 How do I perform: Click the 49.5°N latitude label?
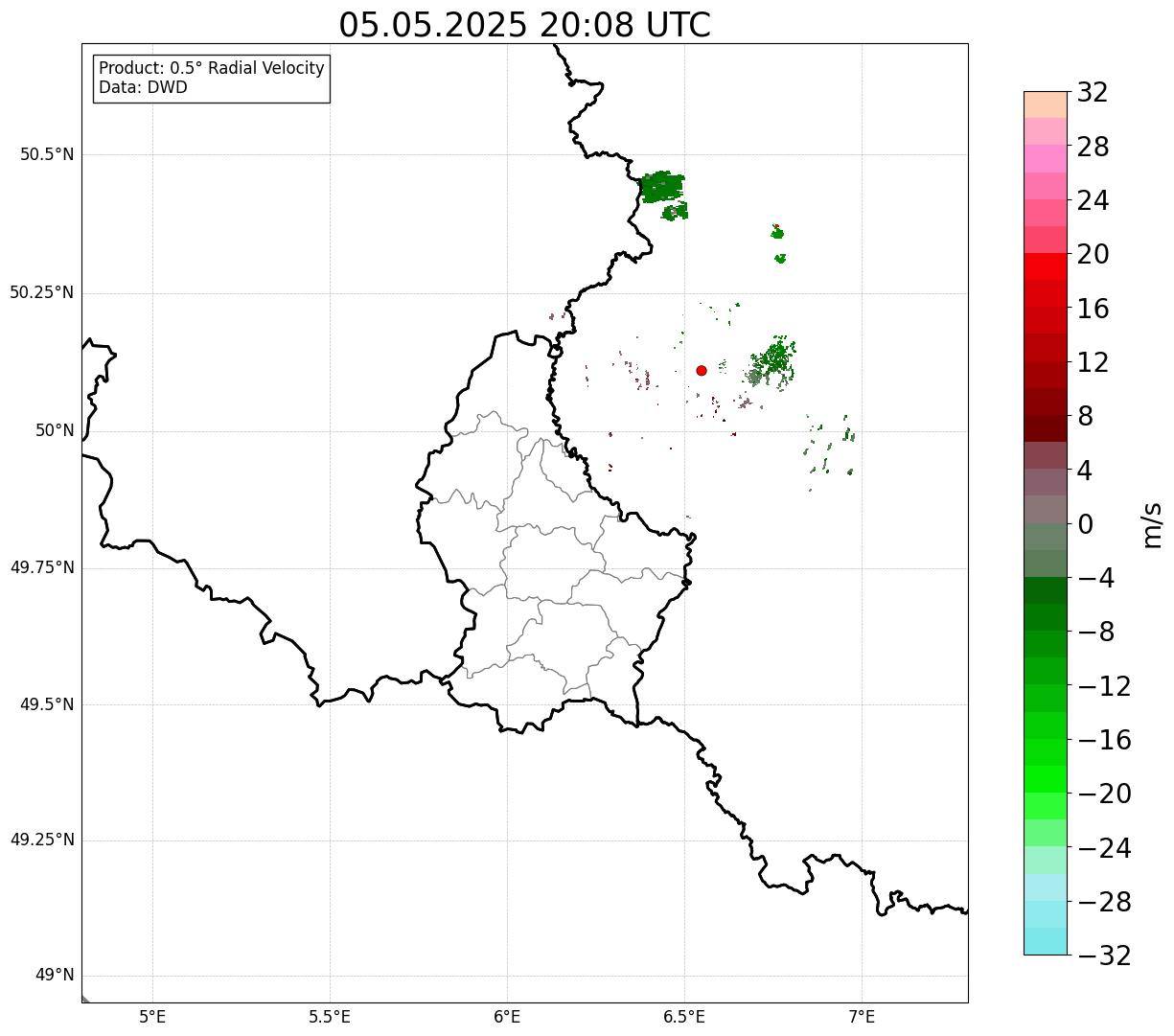point(47,704)
